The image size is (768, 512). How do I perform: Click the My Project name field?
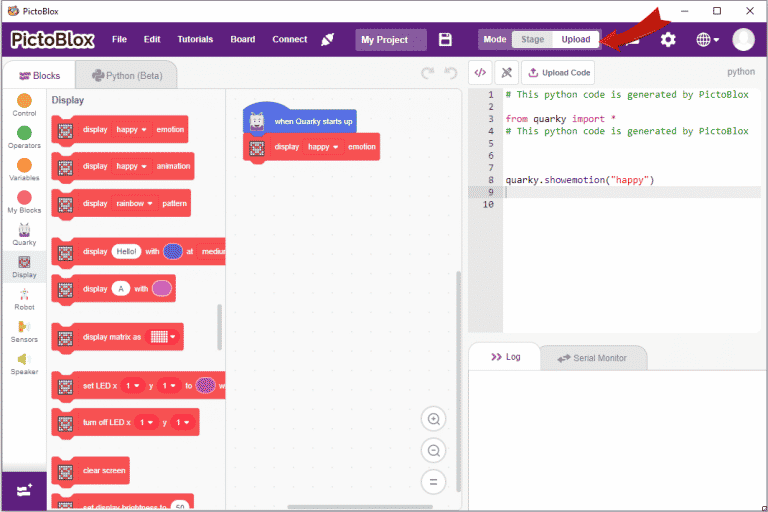click(x=390, y=39)
